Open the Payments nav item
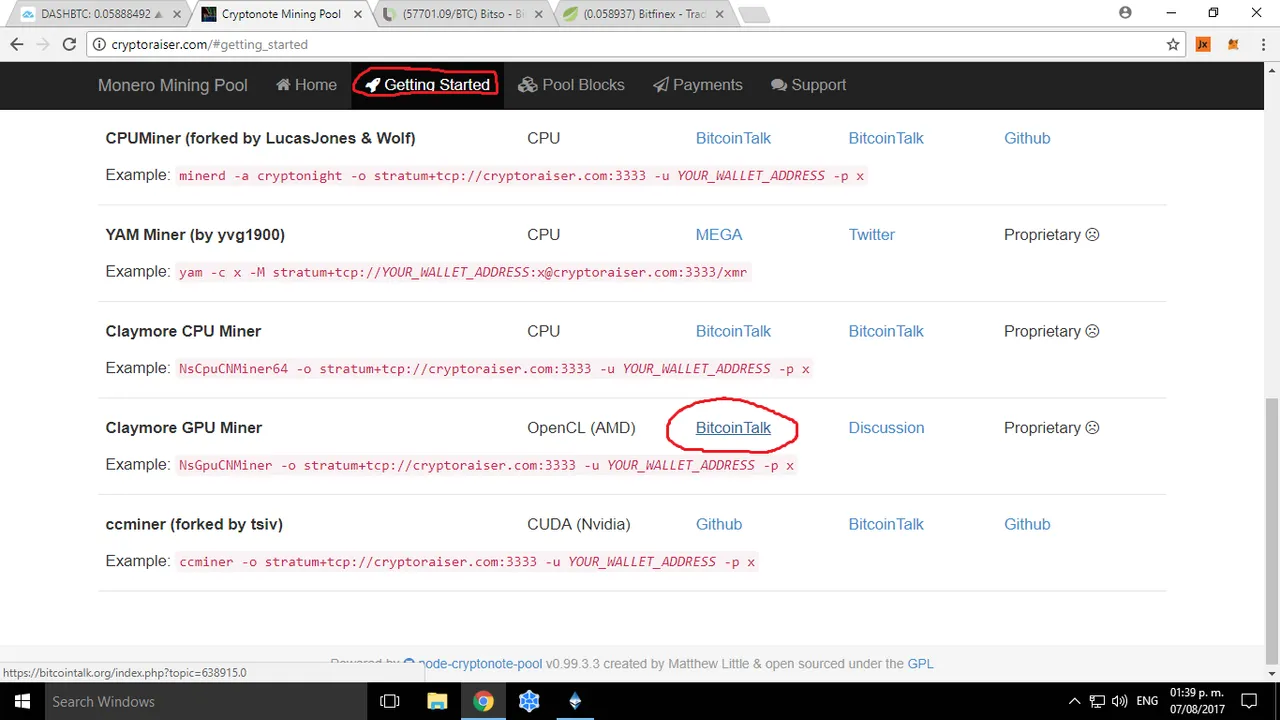 698,85
